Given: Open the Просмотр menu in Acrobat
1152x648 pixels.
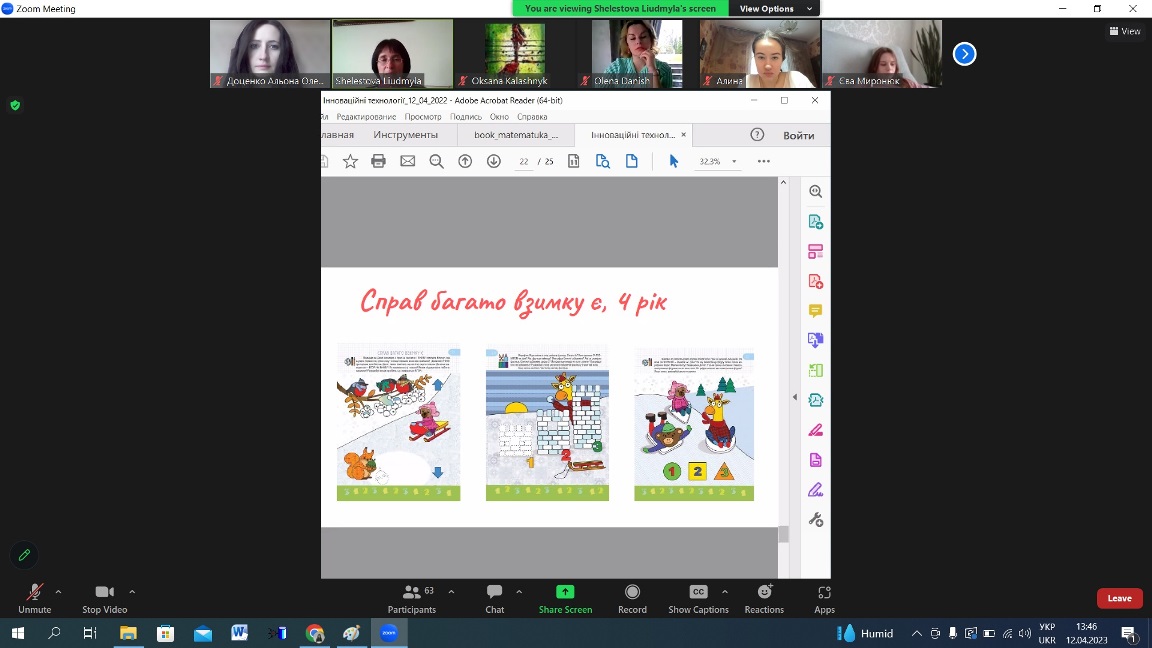Looking at the screenshot, I should (423, 117).
